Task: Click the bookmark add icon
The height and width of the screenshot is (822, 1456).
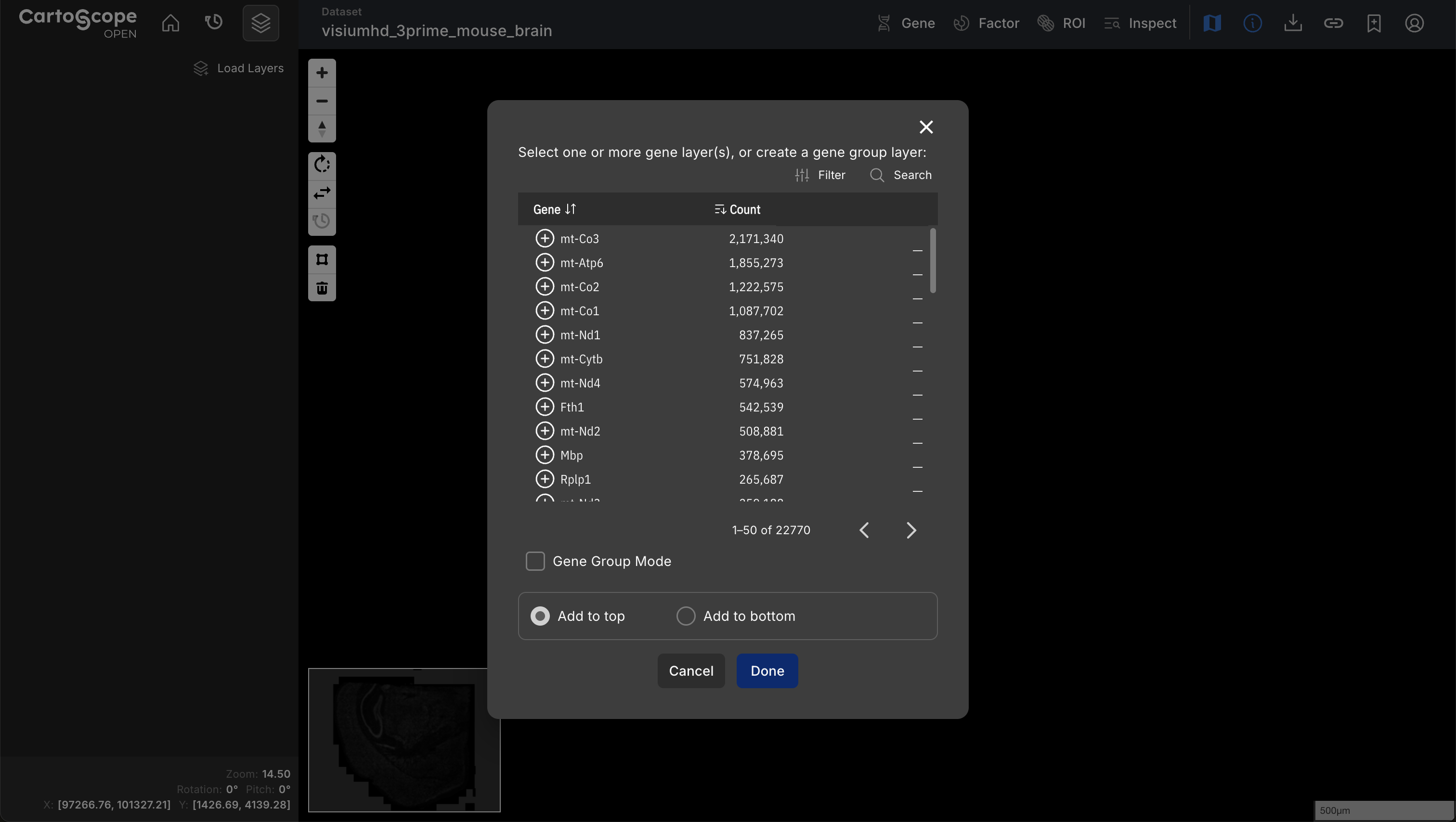Action: point(1374,23)
